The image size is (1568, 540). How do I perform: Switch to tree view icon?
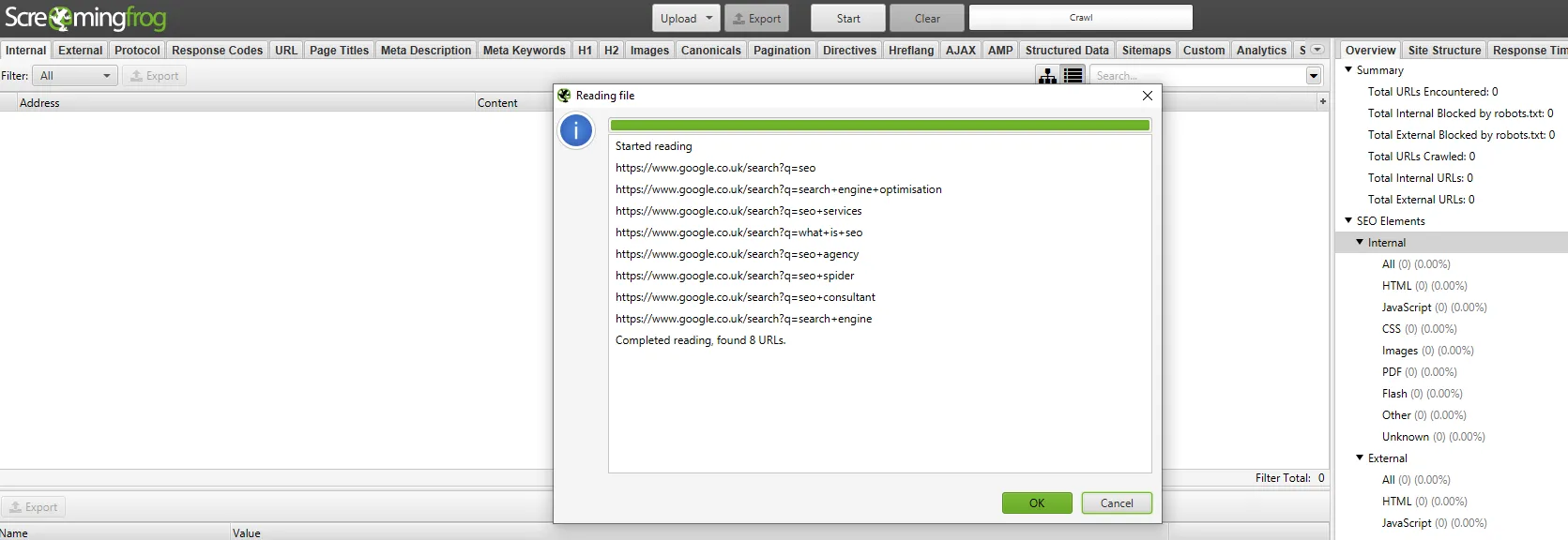click(x=1047, y=76)
